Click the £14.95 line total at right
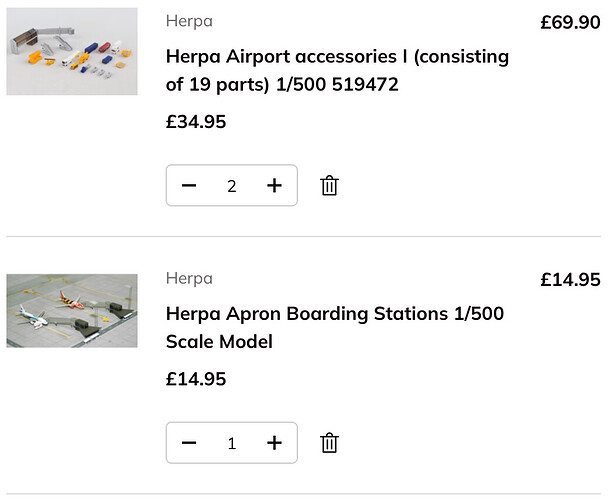The image size is (610, 500). point(570,280)
